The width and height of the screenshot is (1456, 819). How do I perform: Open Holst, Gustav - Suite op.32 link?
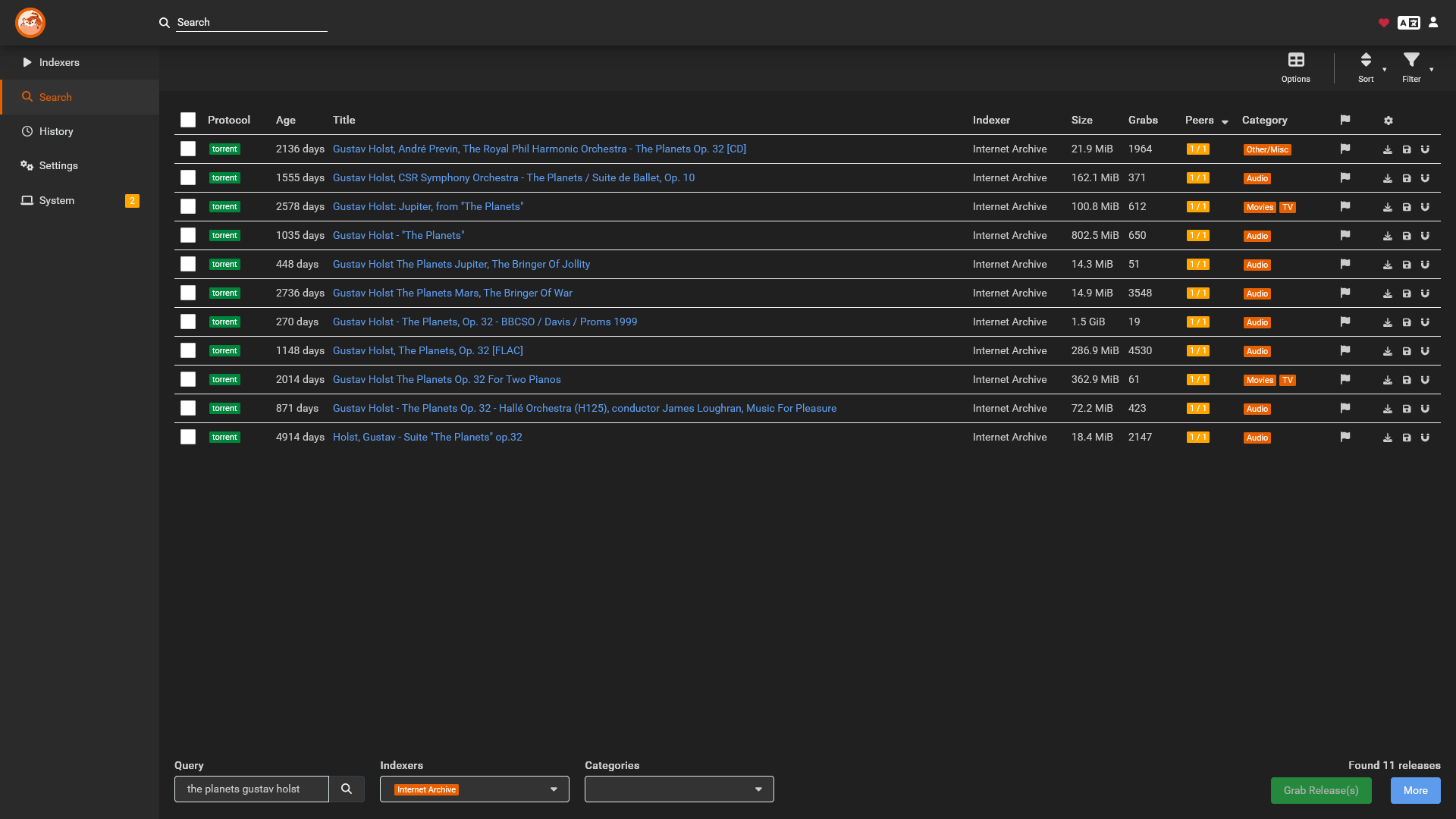pos(428,437)
